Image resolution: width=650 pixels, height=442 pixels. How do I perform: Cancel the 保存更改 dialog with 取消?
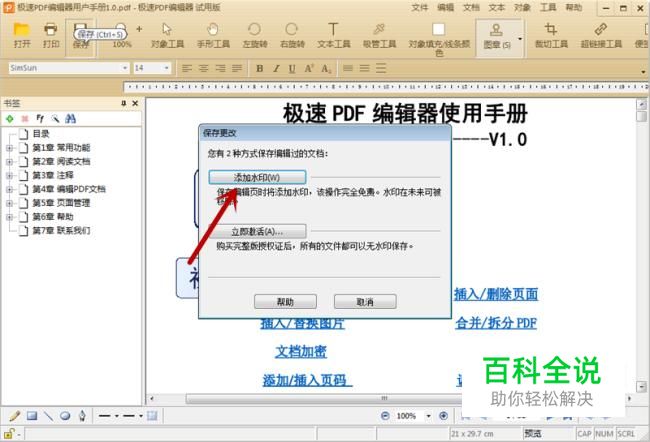365,301
